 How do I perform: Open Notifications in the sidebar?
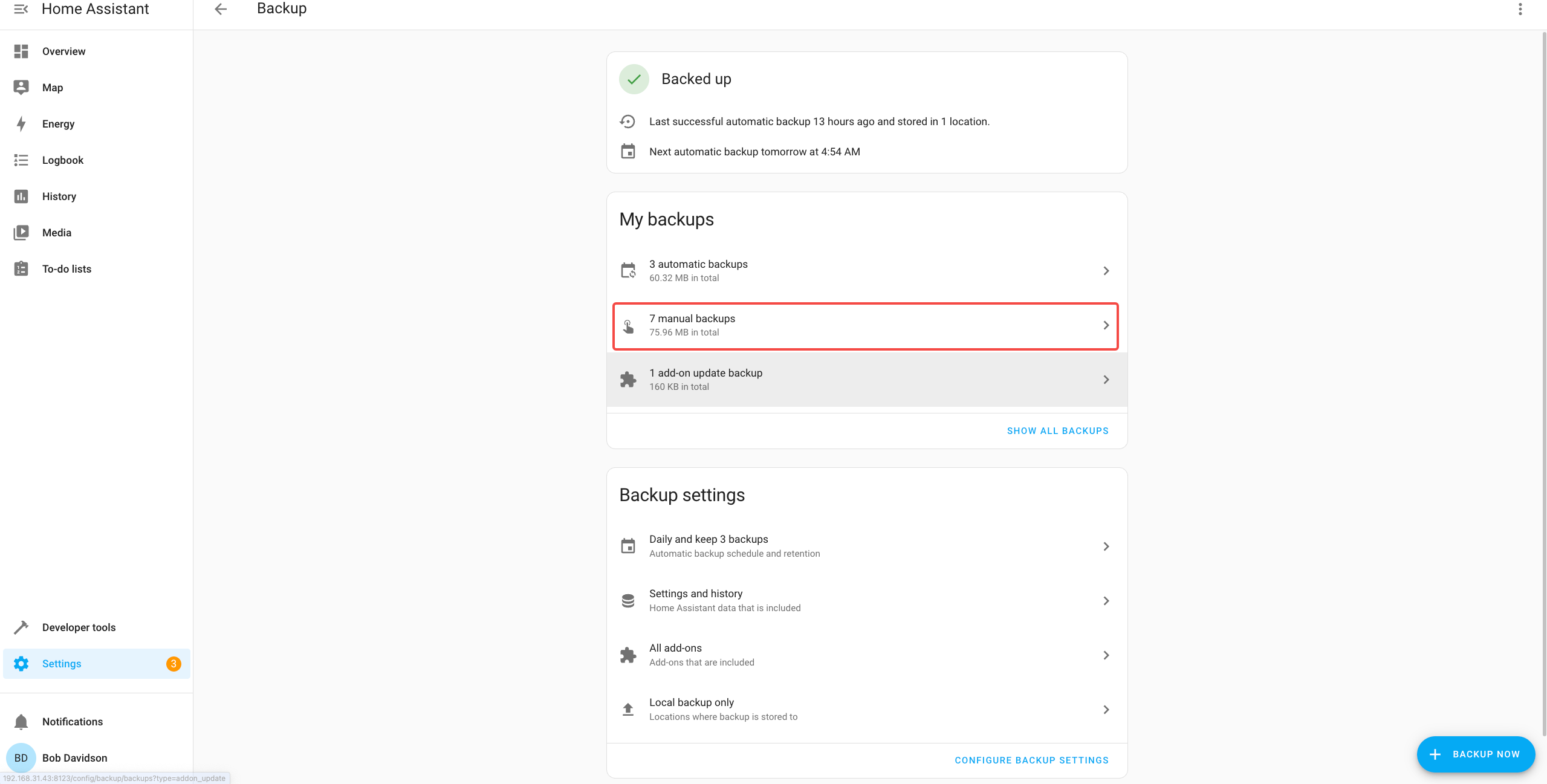coord(97,722)
